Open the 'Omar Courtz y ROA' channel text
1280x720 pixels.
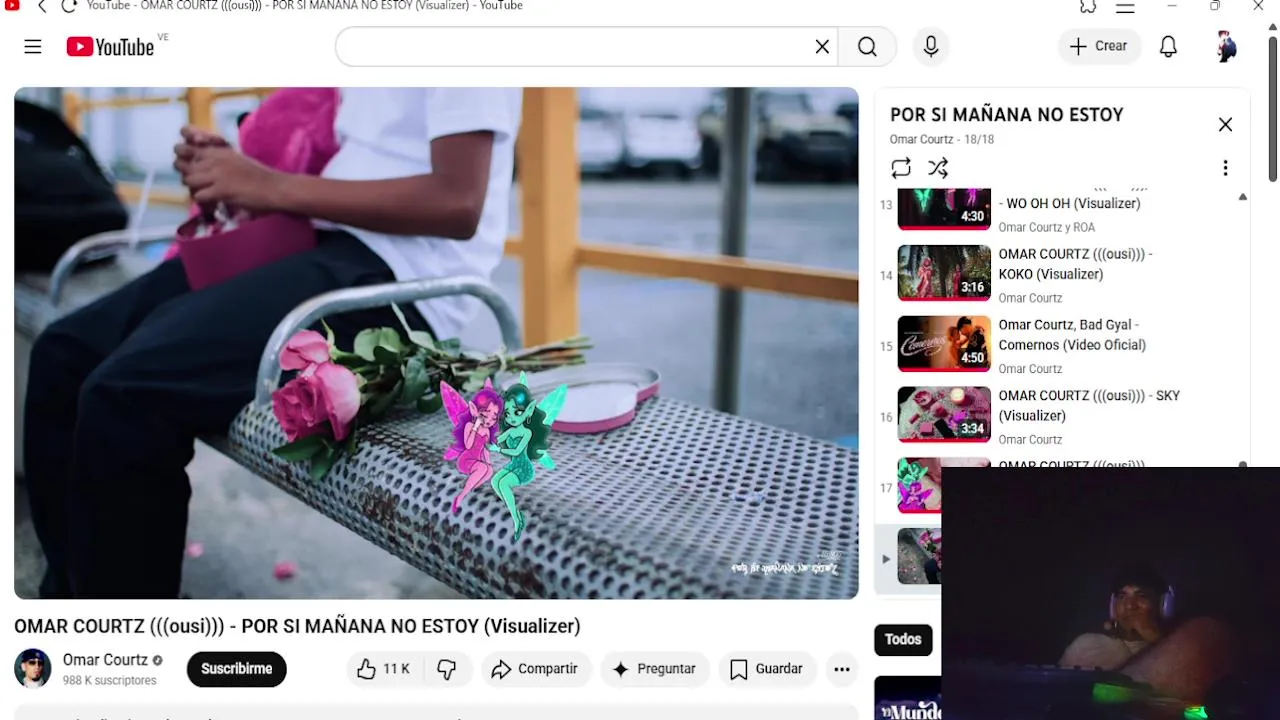point(1047,227)
